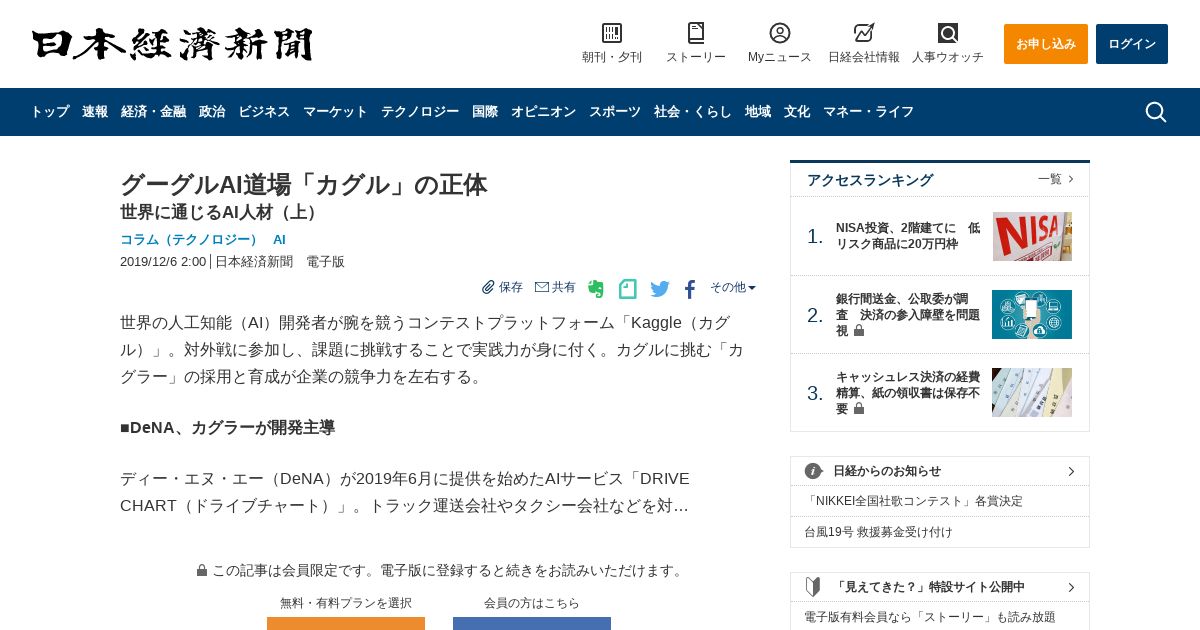Viewport: 1200px width, 630px height.
Task: Open the 文化 section
Action: tap(797, 112)
